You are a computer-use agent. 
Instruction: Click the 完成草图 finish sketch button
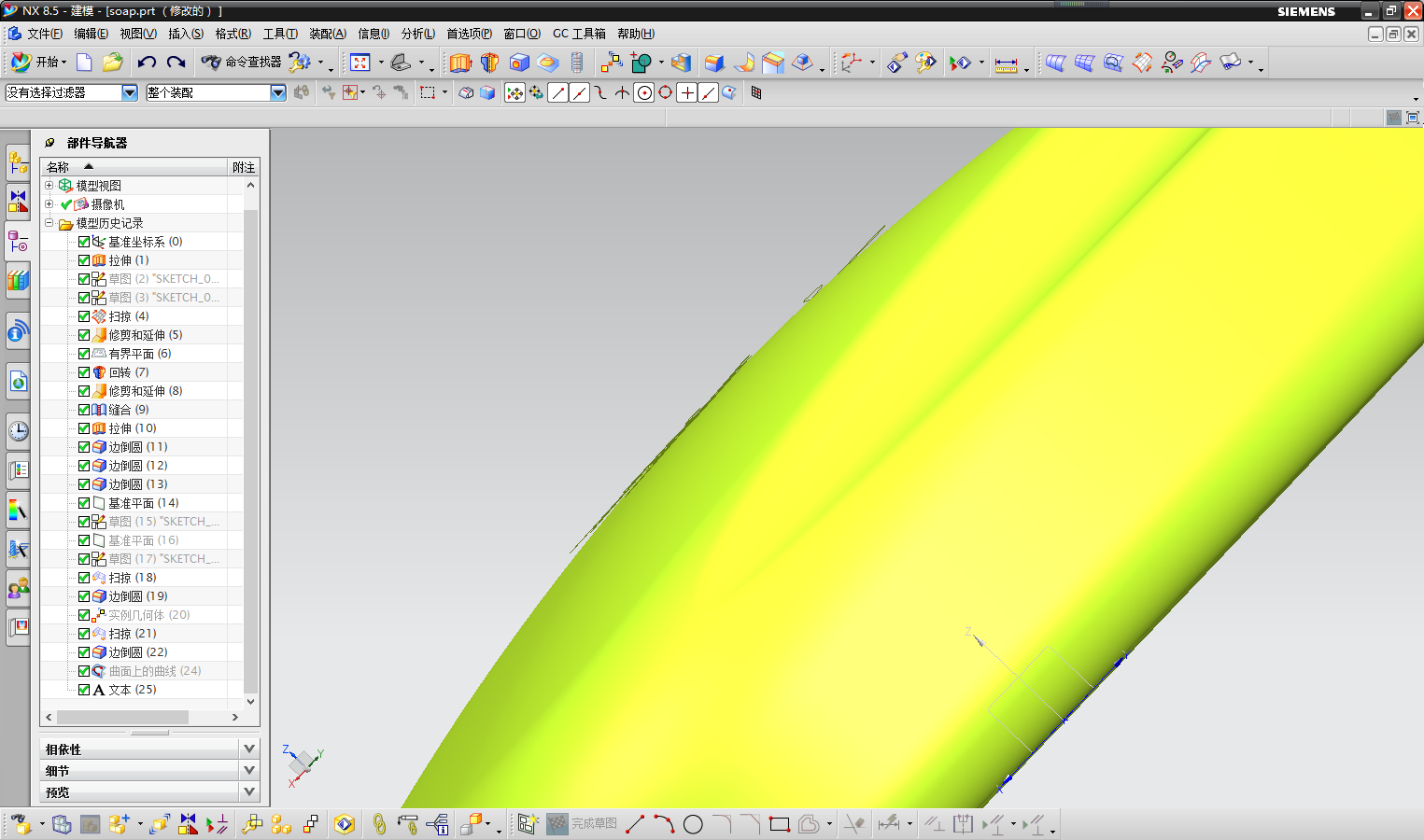(x=582, y=823)
